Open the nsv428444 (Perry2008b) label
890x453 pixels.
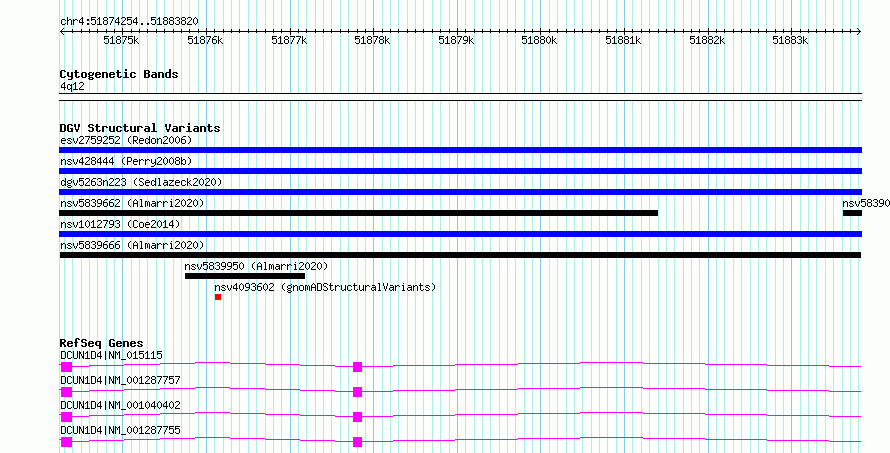pyautogui.click(x=126, y=161)
